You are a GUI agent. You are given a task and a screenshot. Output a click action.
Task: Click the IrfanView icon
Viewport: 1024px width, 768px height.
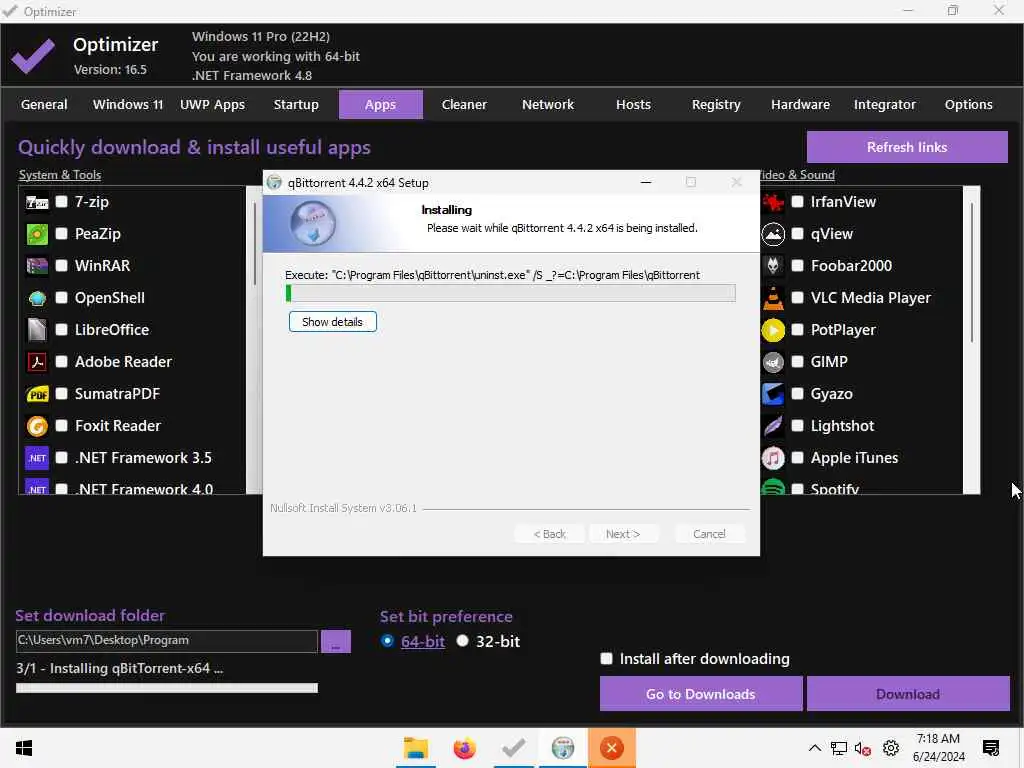tap(773, 202)
